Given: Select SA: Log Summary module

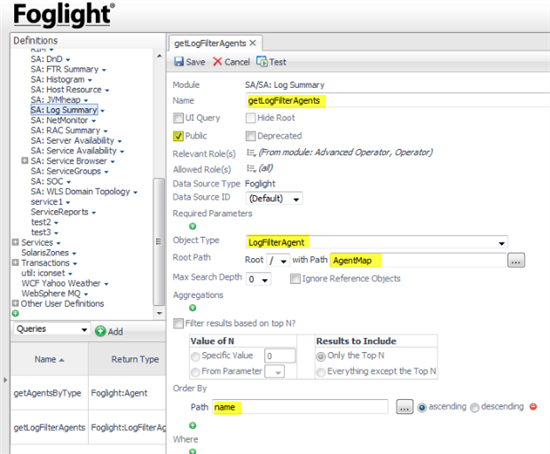Looking at the screenshot, I should [64, 110].
